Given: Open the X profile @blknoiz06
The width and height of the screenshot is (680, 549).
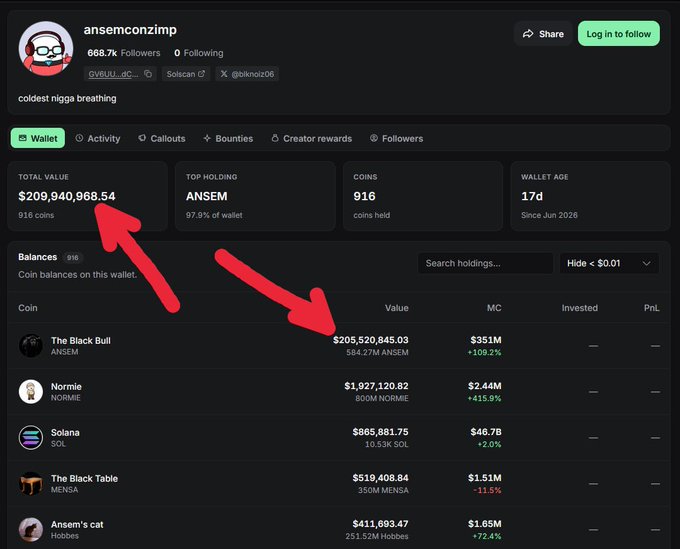Looking at the screenshot, I should [x=247, y=74].
